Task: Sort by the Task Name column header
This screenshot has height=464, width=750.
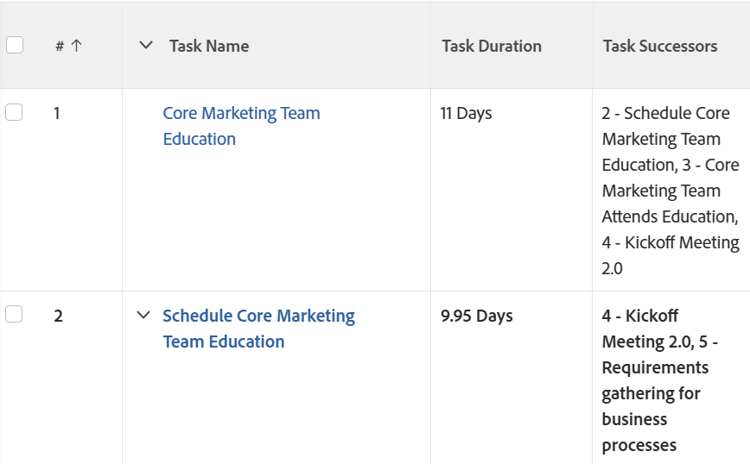Action: point(209,46)
